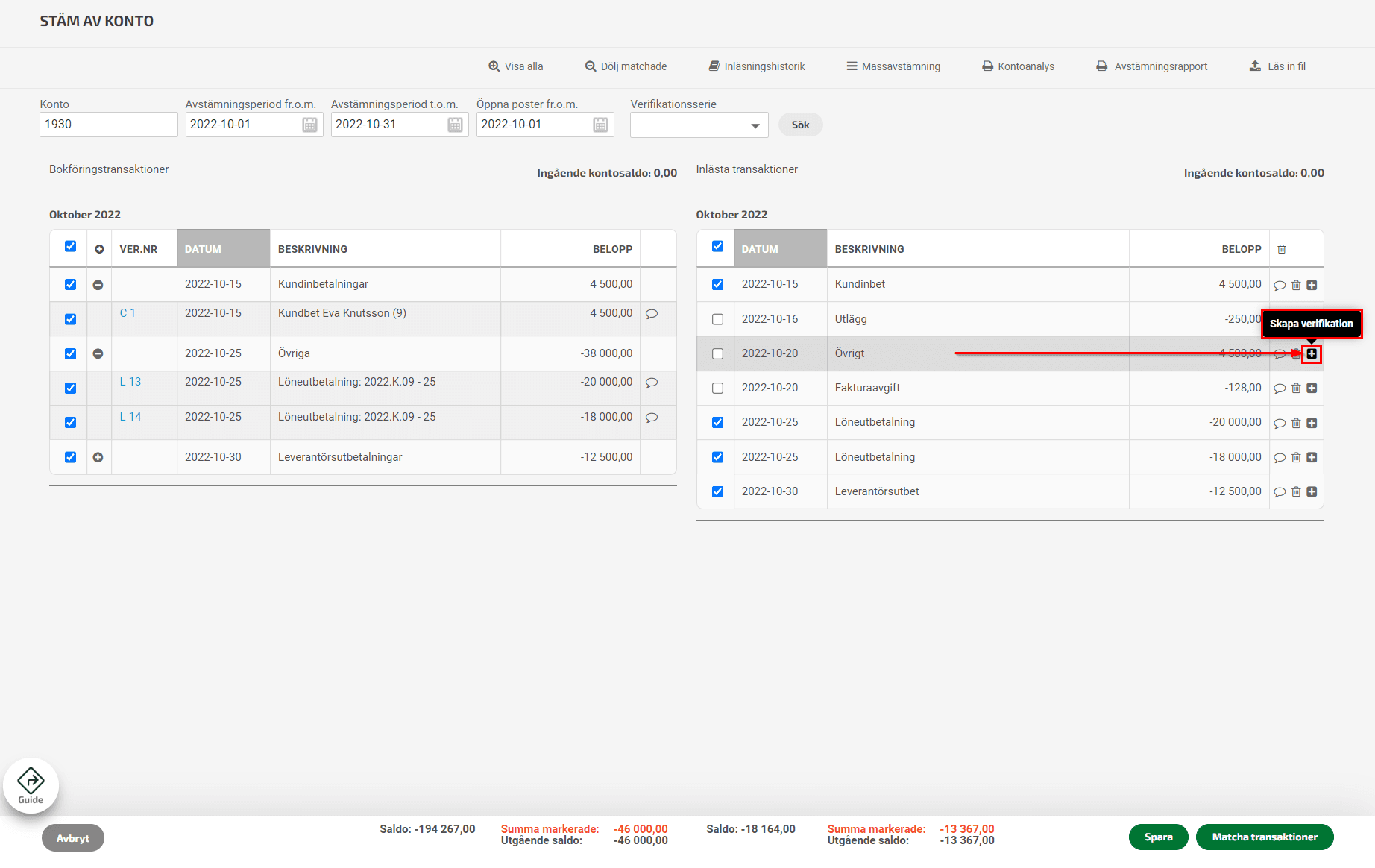Open calendar for Avstämningsperiod t.o.m. date
Image resolution: width=1375 pixels, height=868 pixels.
tap(455, 125)
